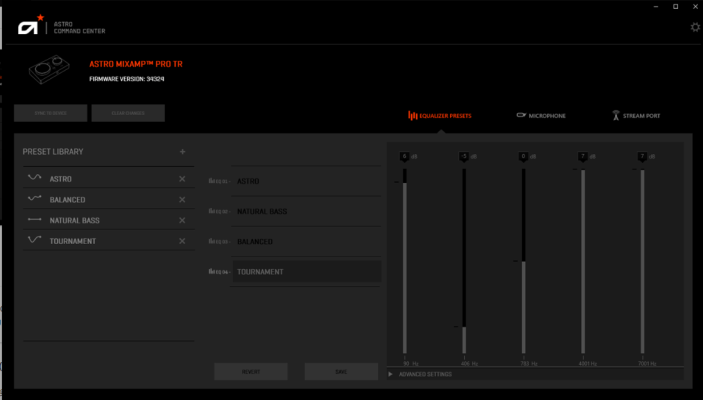This screenshot has height=400, width=703.
Task: Click the stream port antenna icon
Action: coord(616,115)
